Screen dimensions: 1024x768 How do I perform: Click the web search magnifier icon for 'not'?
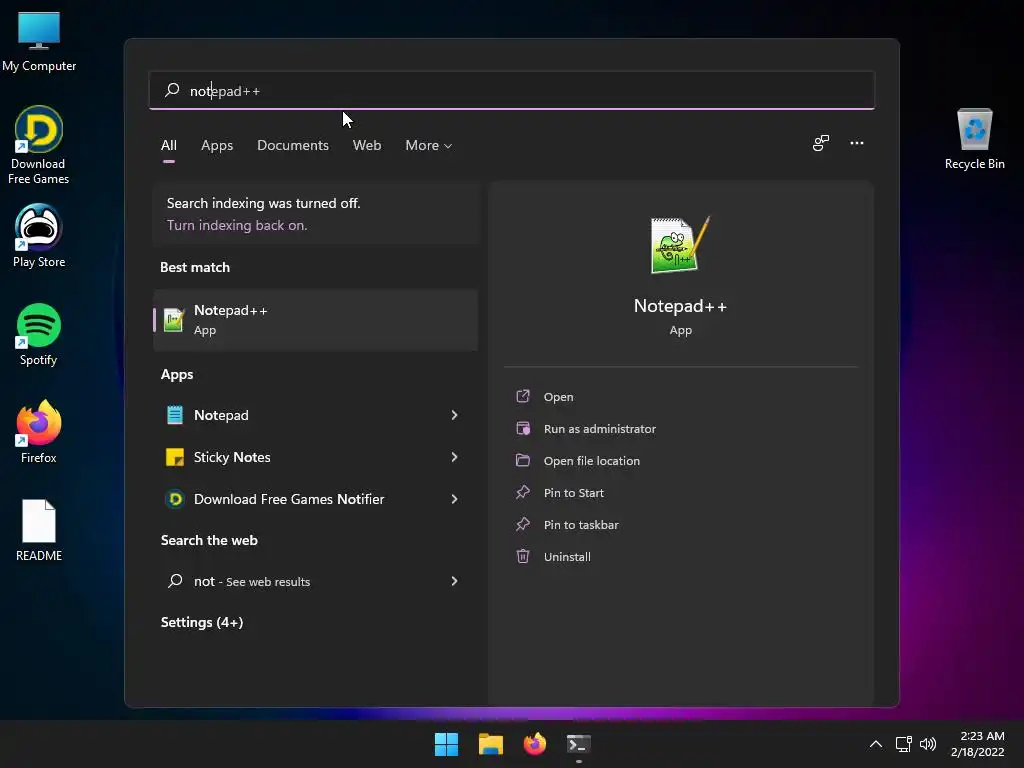175,581
